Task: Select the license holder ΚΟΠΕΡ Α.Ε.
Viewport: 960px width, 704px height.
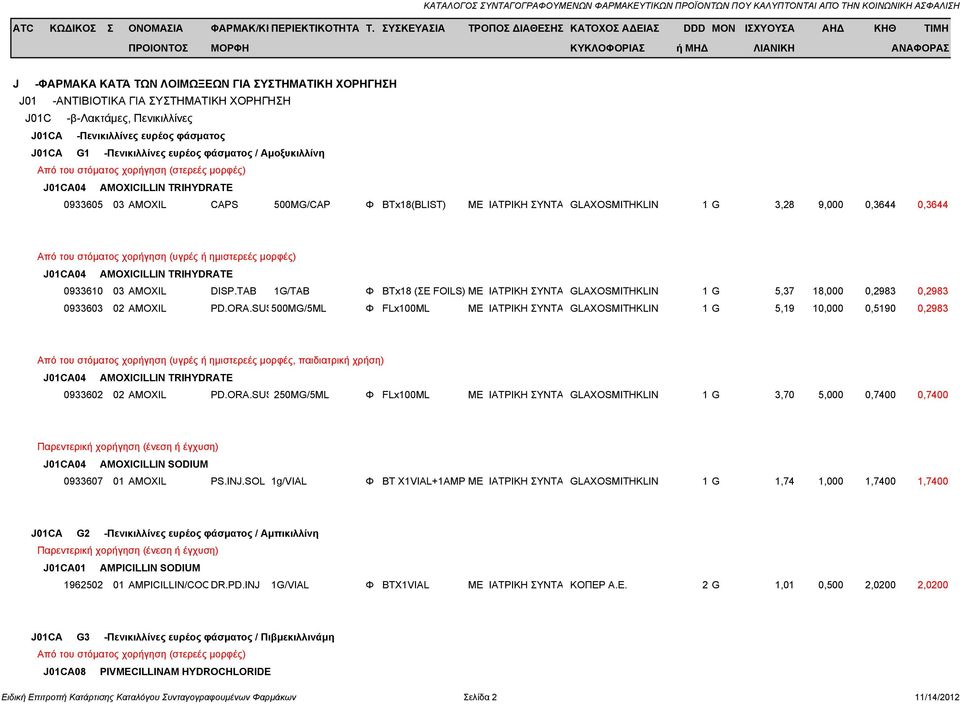Action: pos(598,585)
